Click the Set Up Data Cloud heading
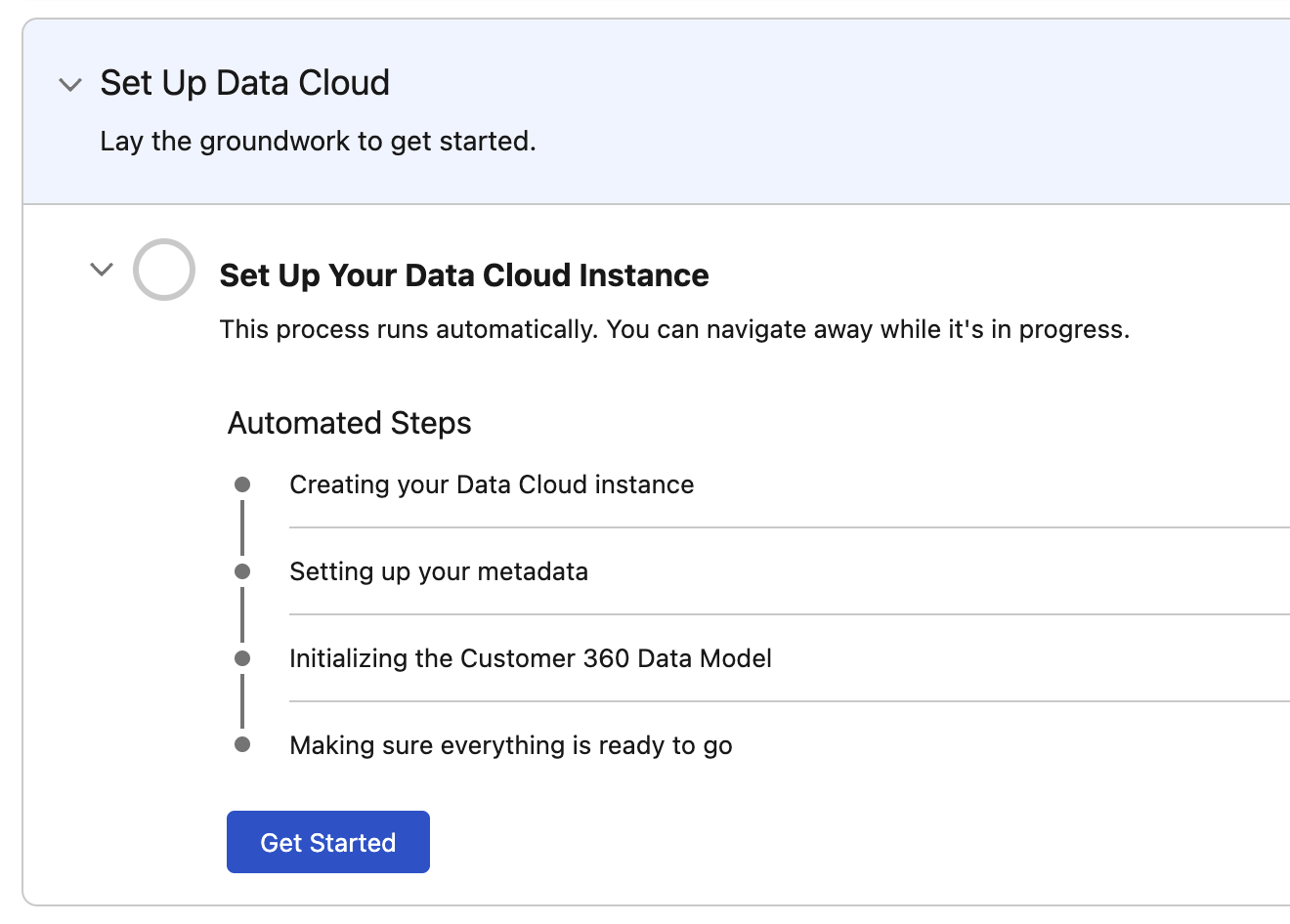Screen dimensions: 1290x924 (x=245, y=83)
